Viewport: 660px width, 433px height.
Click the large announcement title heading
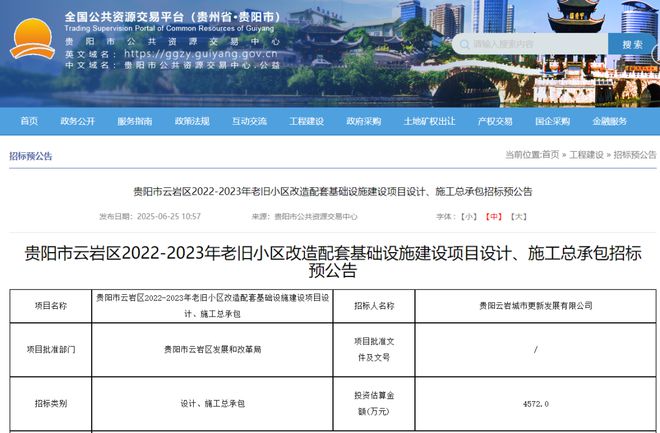[333, 261]
